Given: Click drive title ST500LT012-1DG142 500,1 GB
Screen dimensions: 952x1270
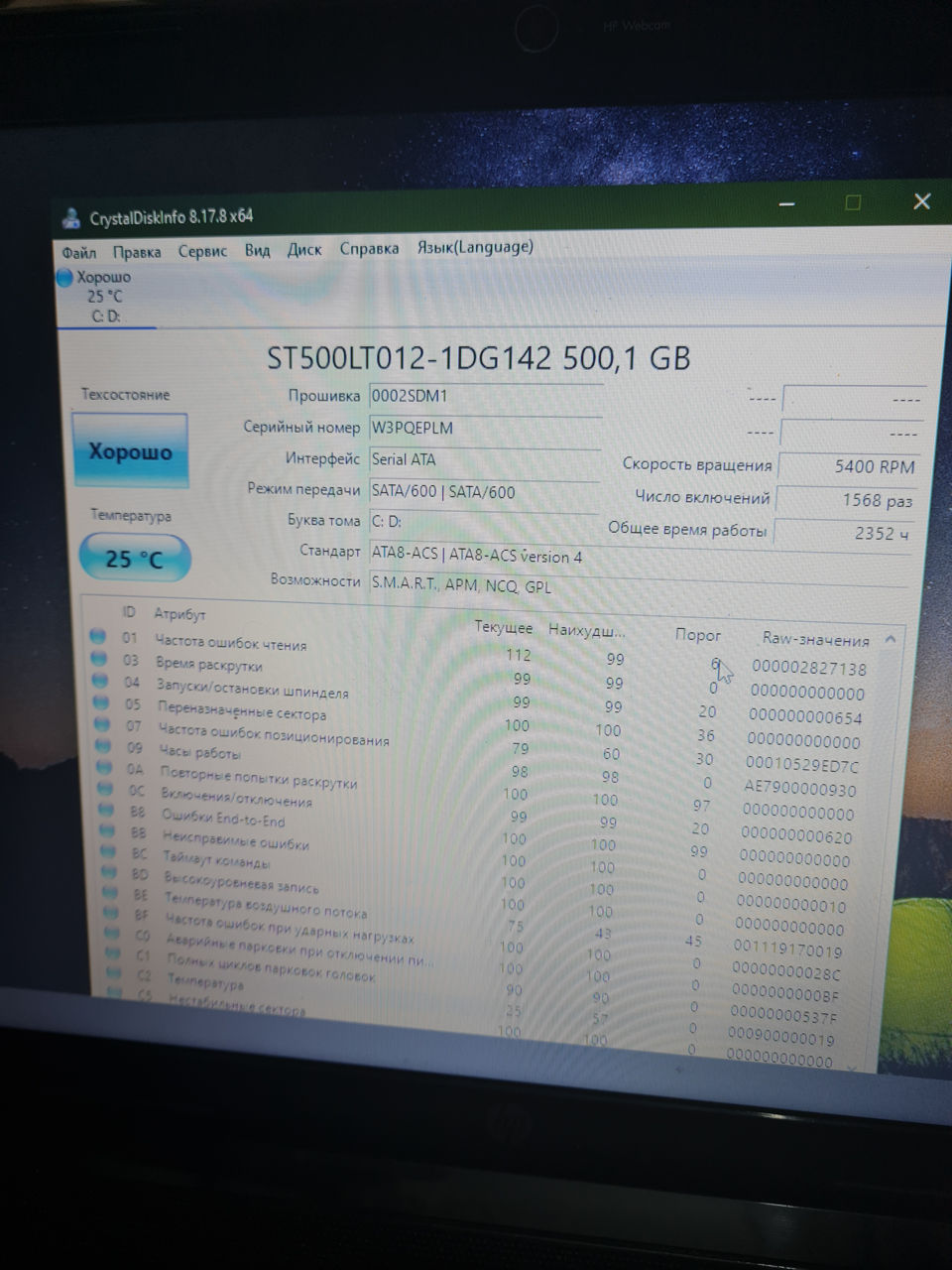Looking at the screenshot, I should pyautogui.click(x=479, y=357).
